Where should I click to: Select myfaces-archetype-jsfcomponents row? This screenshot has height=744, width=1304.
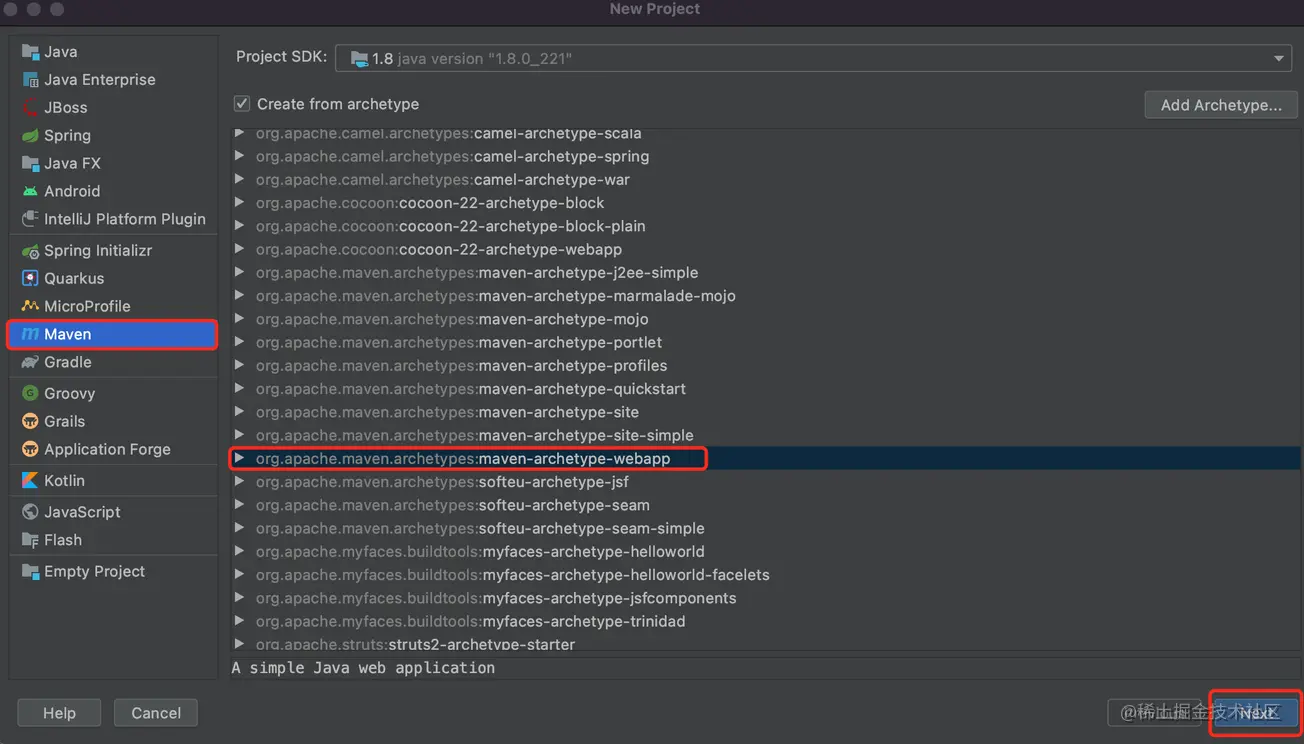pos(766,598)
